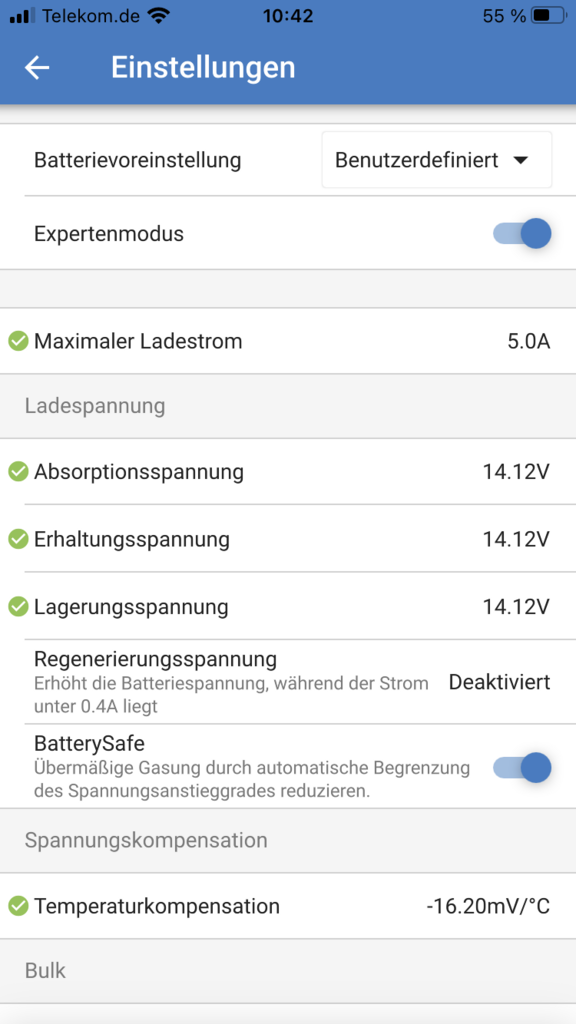
Task: Edit the Erhaltungsspannung 14.12V value
Action: click(x=517, y=539)
